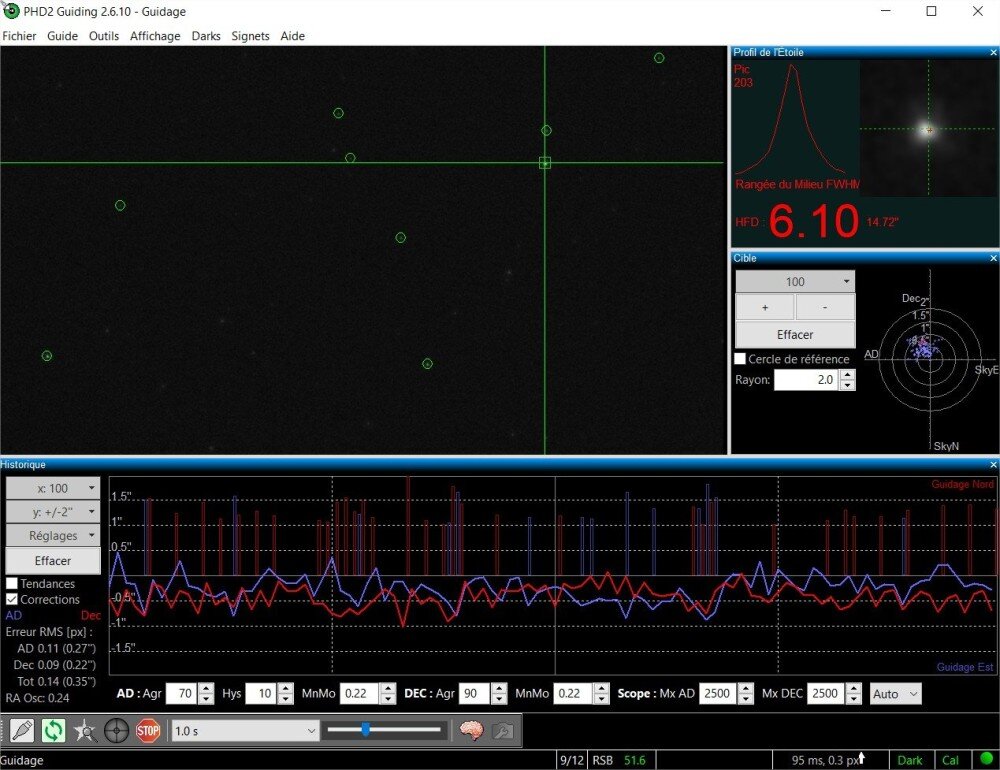1000x770 pixels.
Task: Toggle the Tendances checkbox
Action: coord(14,583)
